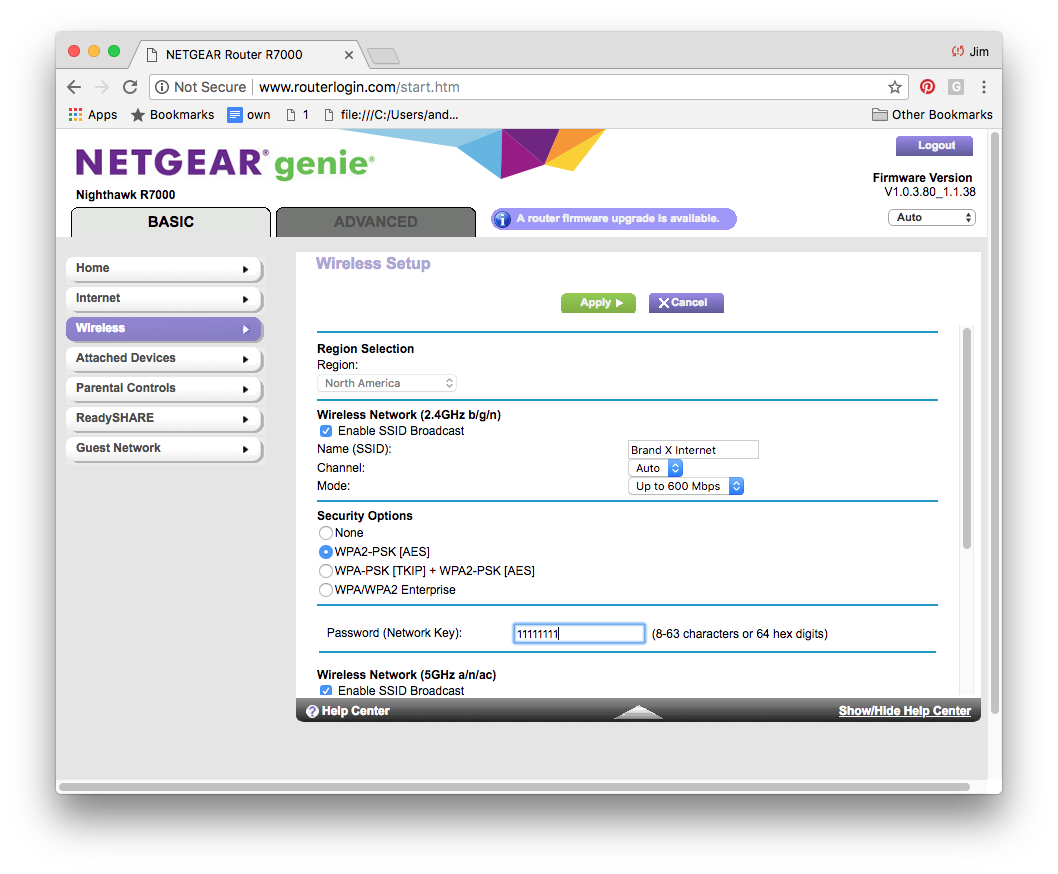The height and width of the screenshot is (874, 1058).
Task: Open the Region dropdown showing North America
Action: (x=387, y=383)
